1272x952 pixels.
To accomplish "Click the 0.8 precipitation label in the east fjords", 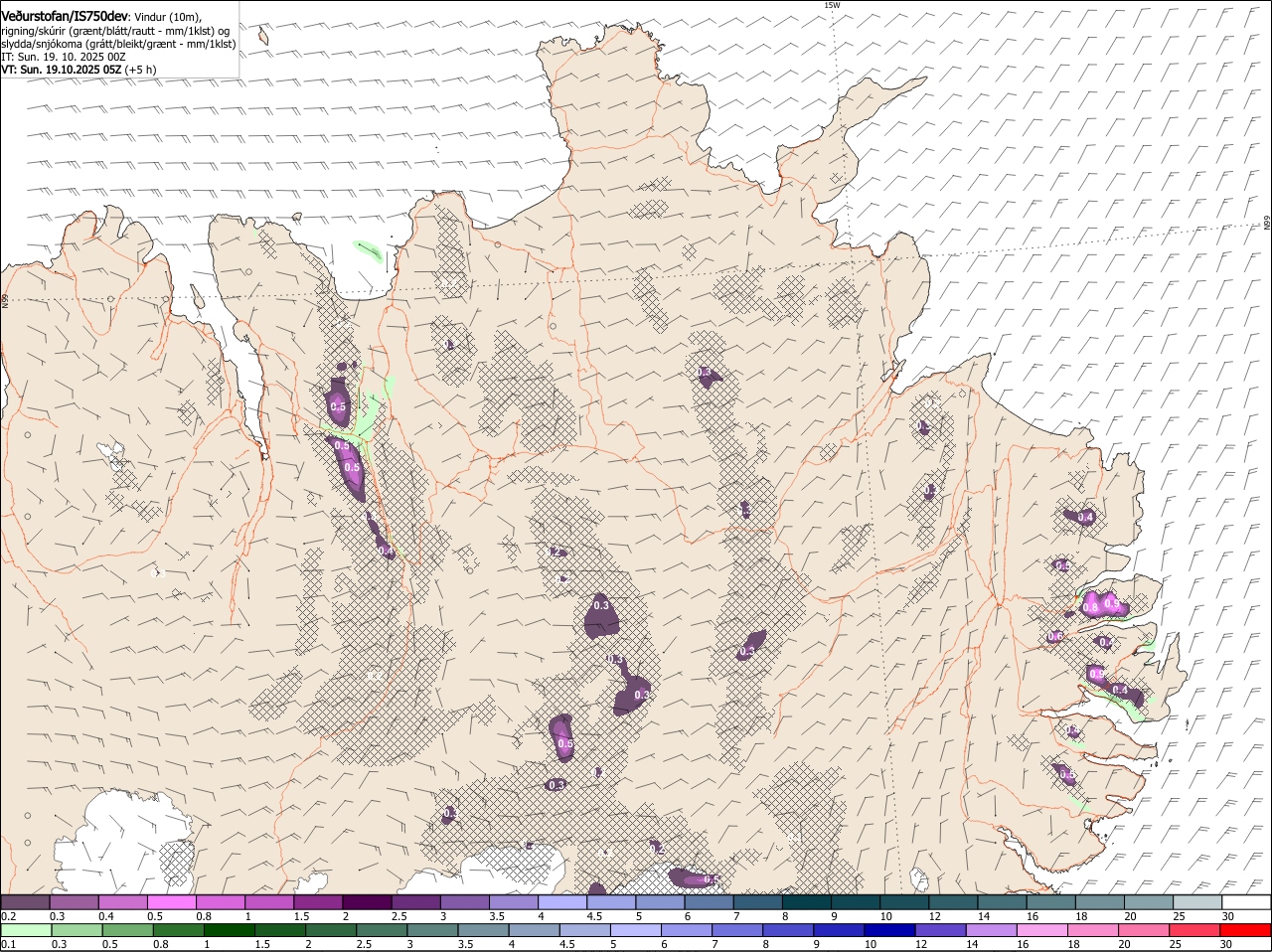I will point(1090,607).
